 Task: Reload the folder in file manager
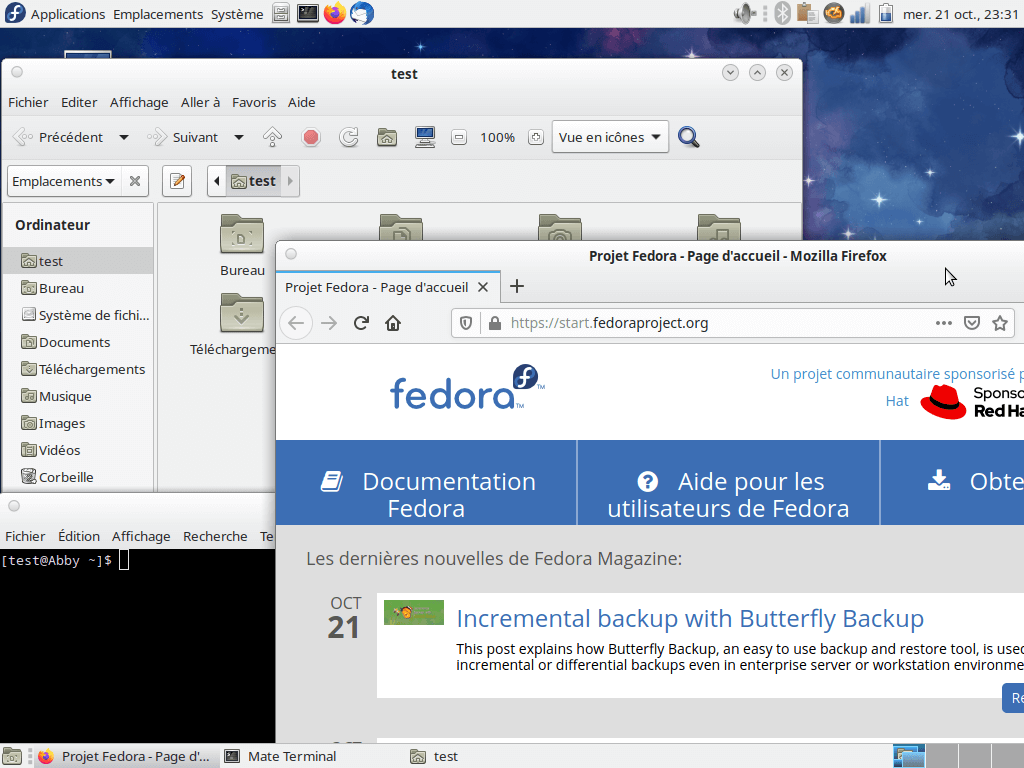click(349, 137)
